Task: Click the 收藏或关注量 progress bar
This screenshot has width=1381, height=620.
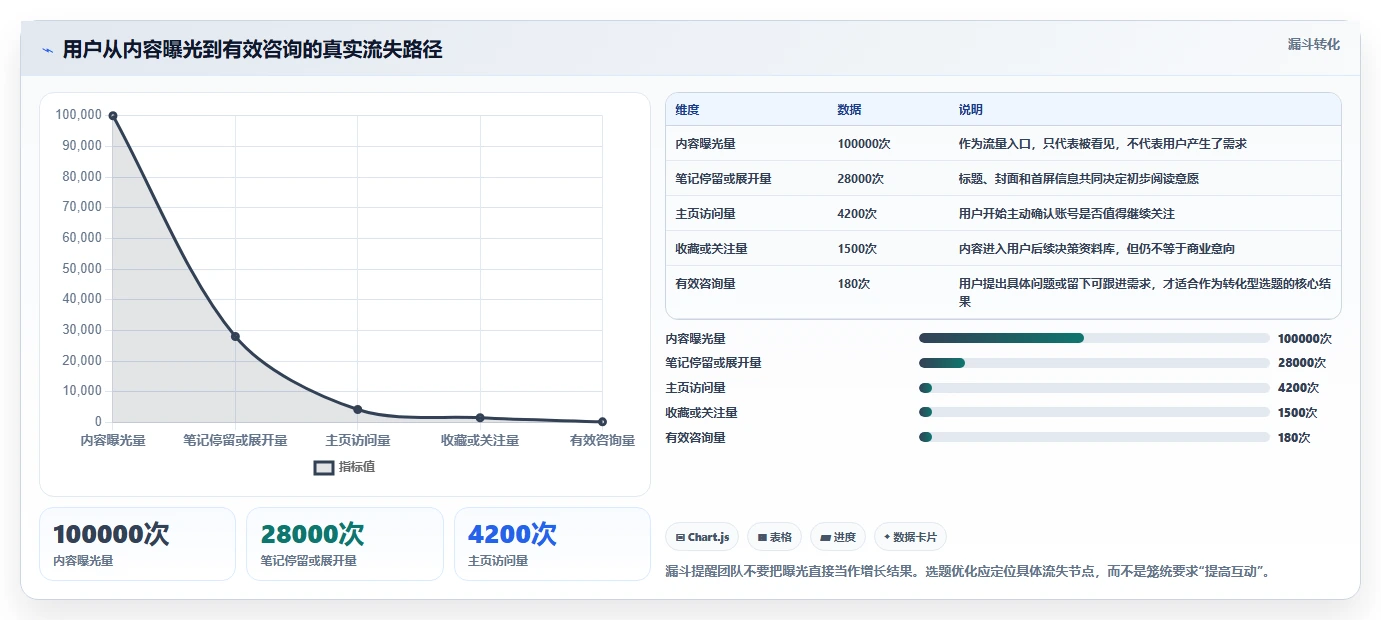Action: click(1094, 412)
